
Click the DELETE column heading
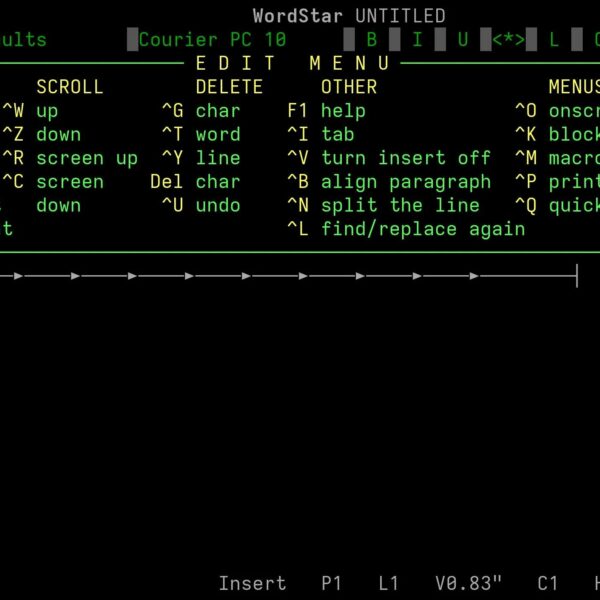click(229, 87)
